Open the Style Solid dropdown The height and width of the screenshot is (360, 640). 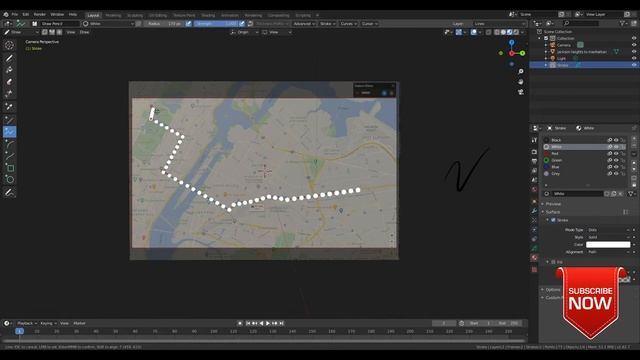pyautogui.click(x=608, y=237)
